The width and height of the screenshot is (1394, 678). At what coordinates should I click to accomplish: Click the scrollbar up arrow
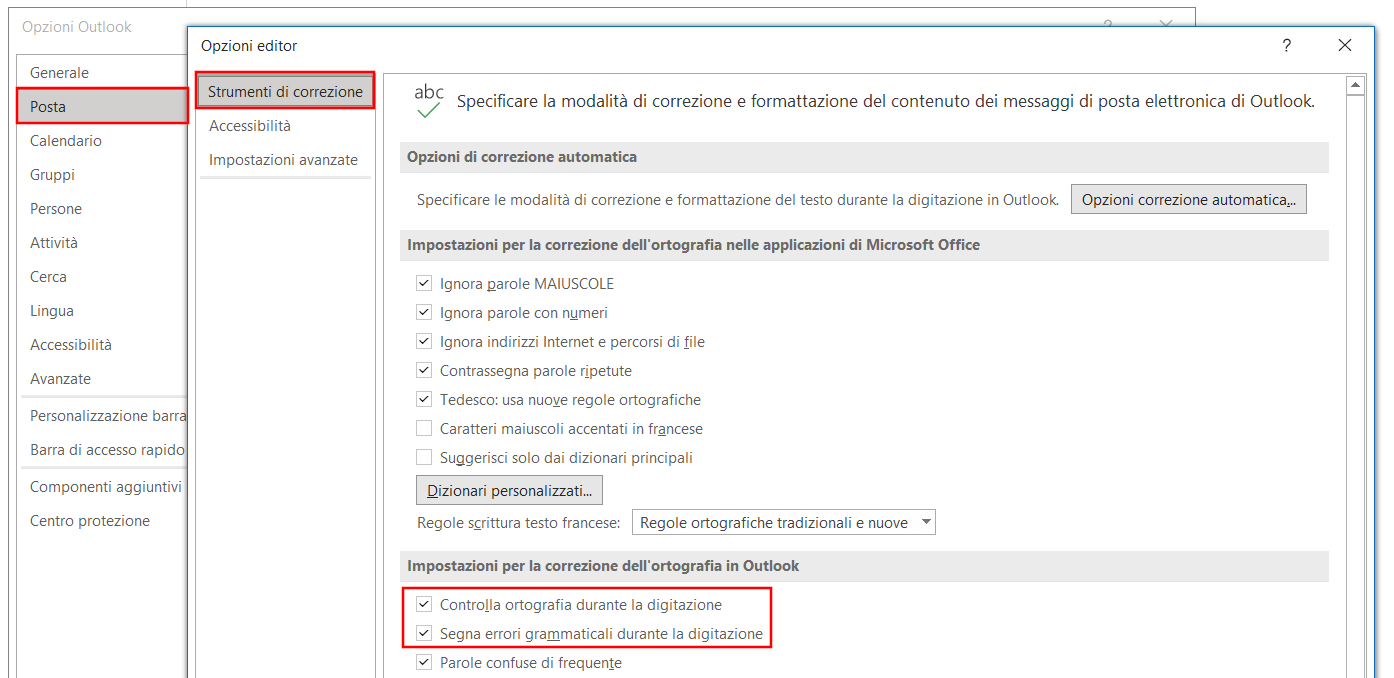(1355, 86)
